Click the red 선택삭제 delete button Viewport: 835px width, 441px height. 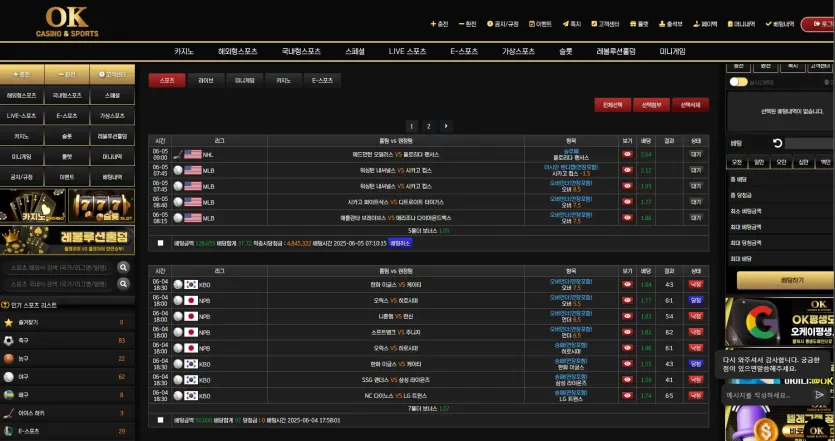[x=690, y=105]
